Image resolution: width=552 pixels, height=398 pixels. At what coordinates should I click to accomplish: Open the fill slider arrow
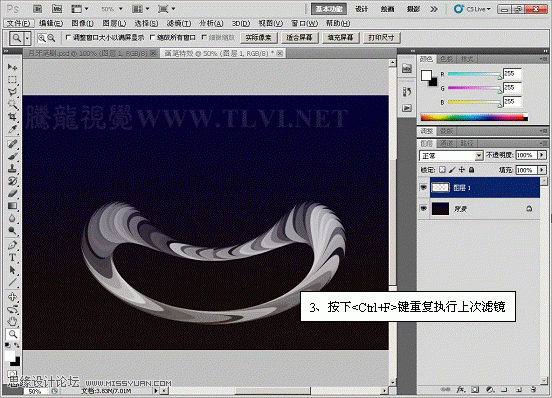click(x=542, y=170)
